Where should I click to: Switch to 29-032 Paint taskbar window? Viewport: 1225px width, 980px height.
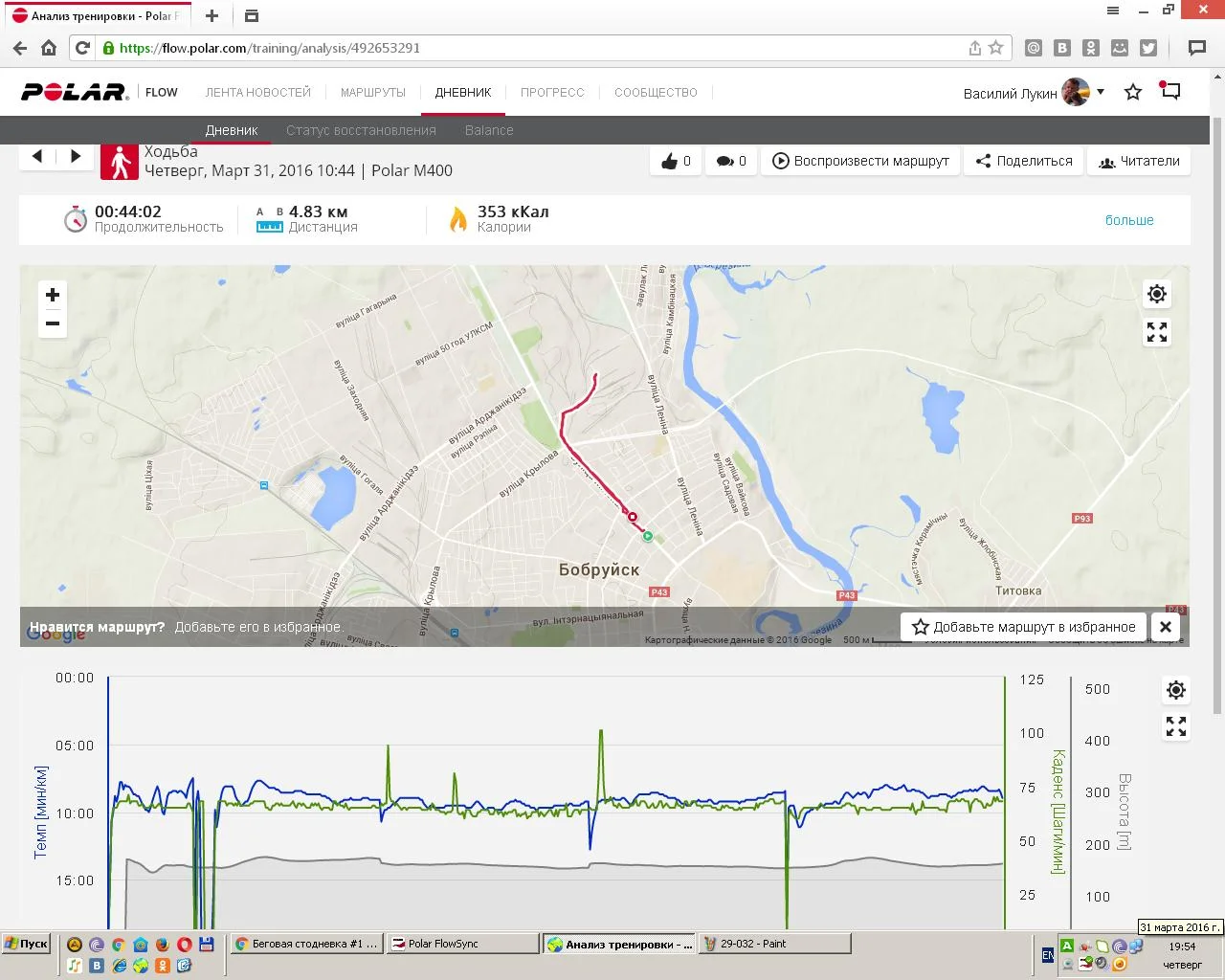pos(774,944)
